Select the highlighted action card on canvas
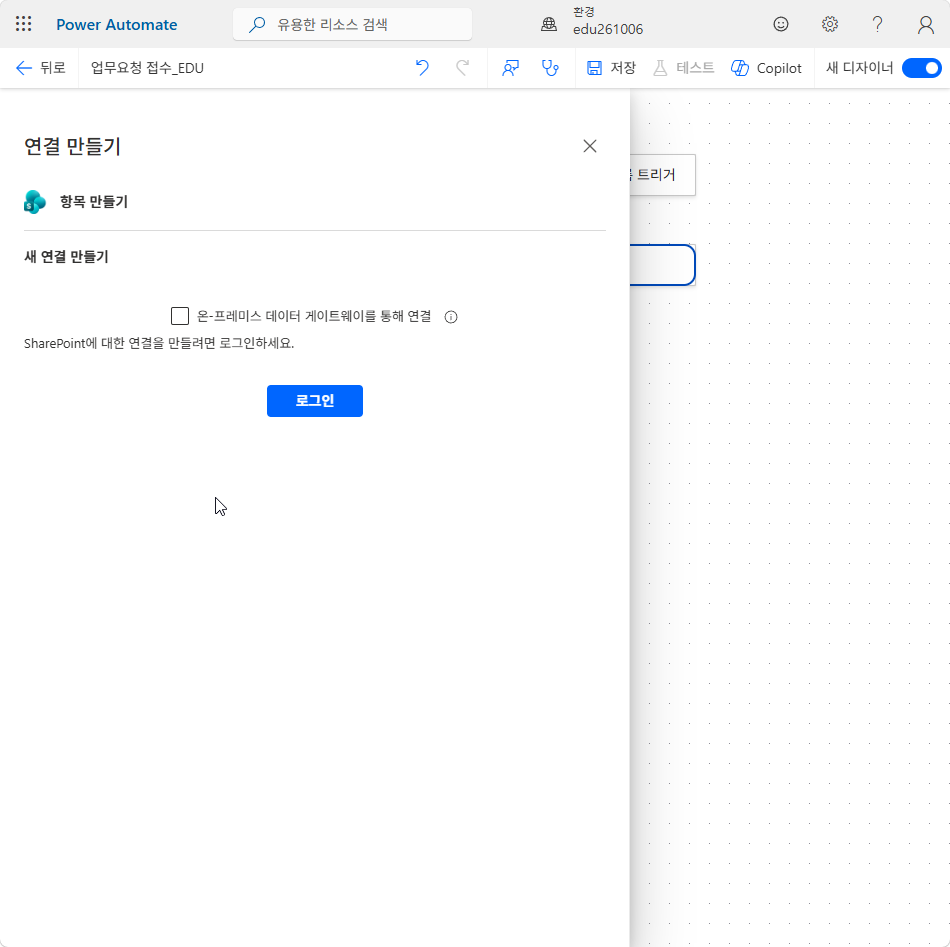 click(x=662, y=265)
